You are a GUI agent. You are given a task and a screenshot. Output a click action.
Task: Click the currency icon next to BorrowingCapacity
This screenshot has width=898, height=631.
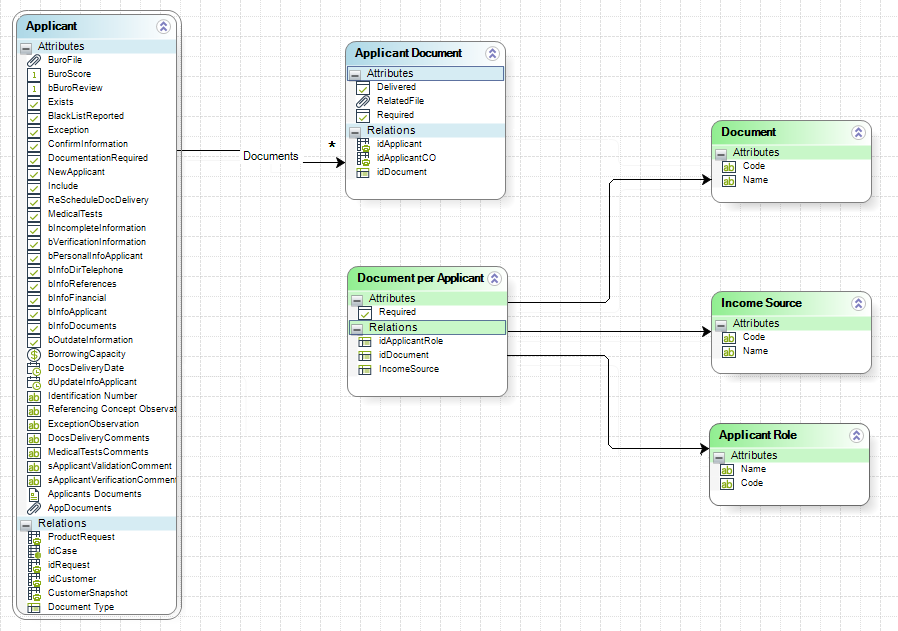pyautogui.click(x=34, y=354)
